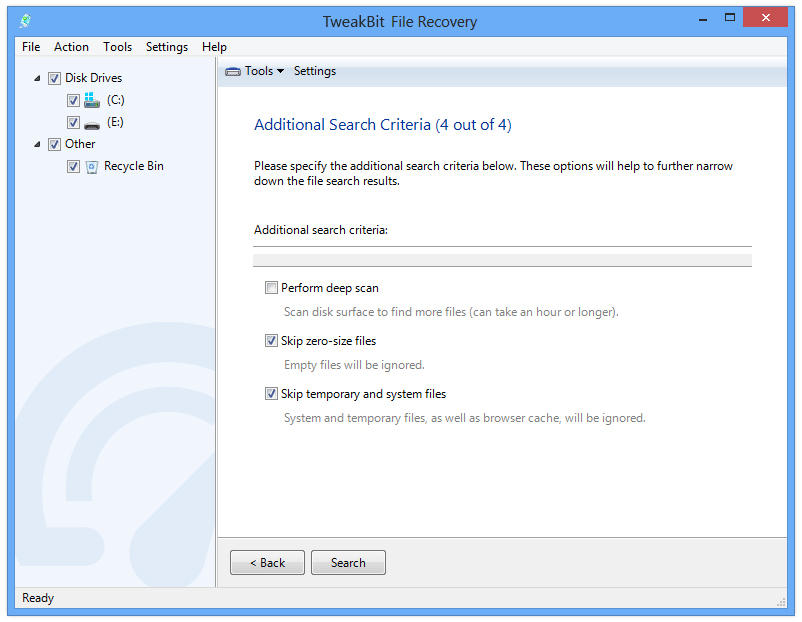Click 'Empty files will be ignored.' description
Screen dimensions: 802x622
[x=354, y=365]
